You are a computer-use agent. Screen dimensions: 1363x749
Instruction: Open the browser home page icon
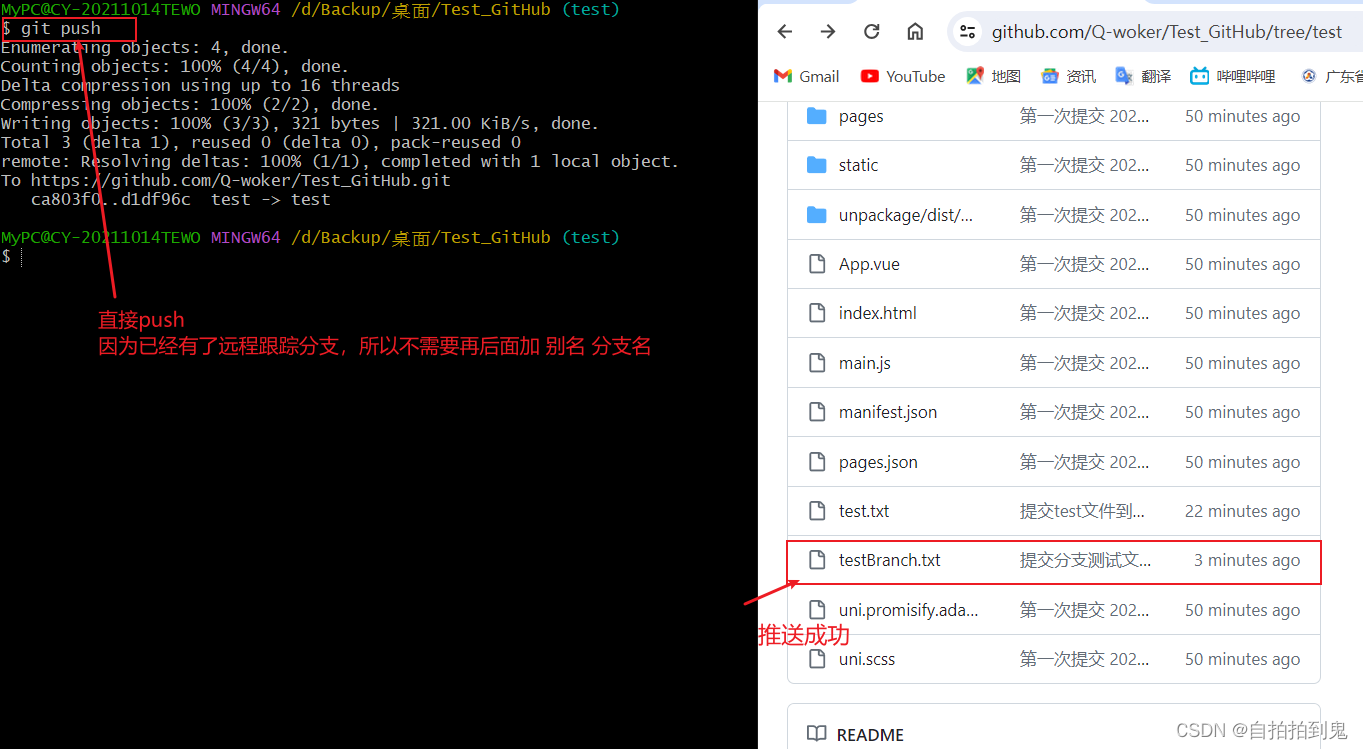point(915,32)
